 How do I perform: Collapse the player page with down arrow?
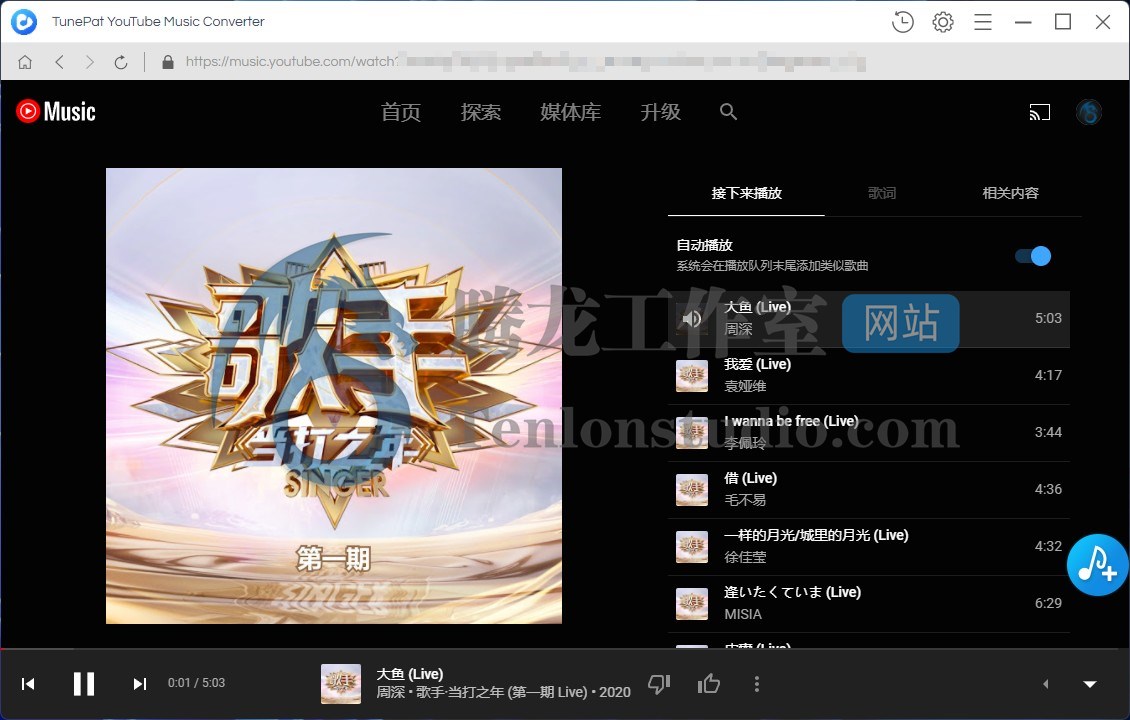[1090, 684]
